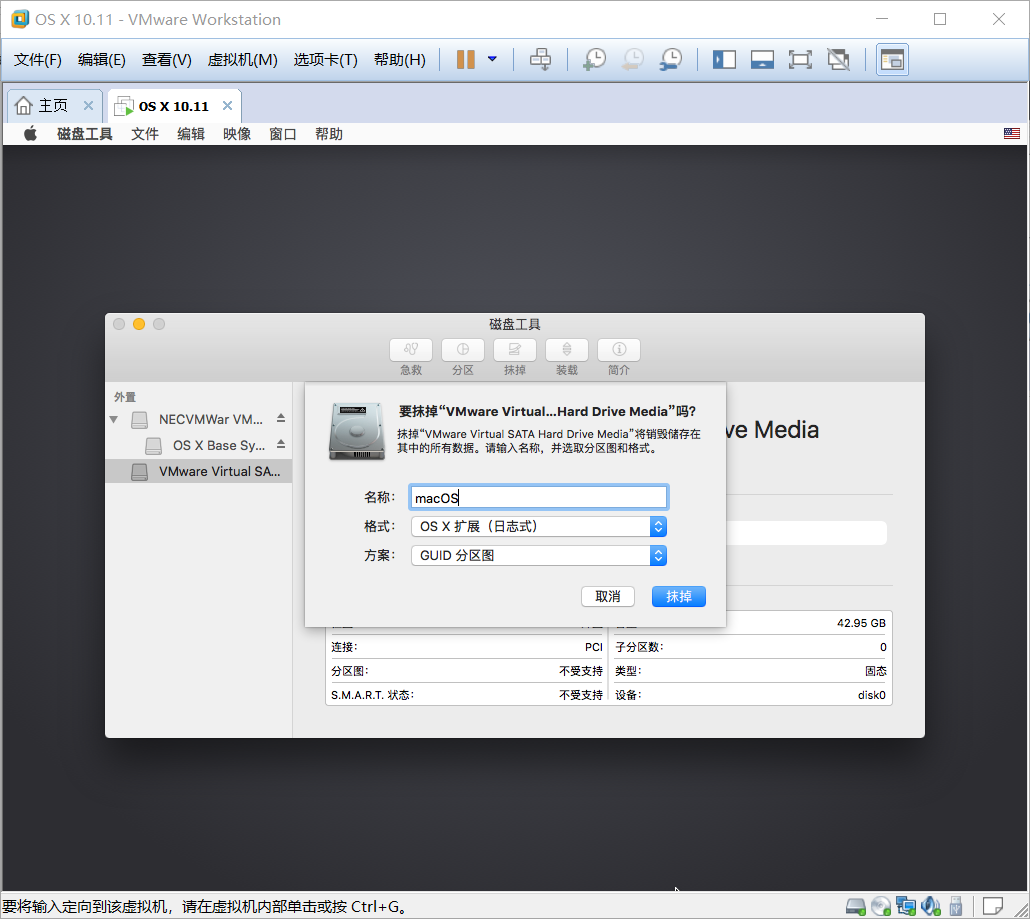Eject the OS X Base System volume
This screenshot has width=1030, height=919.
click(280, 445)
